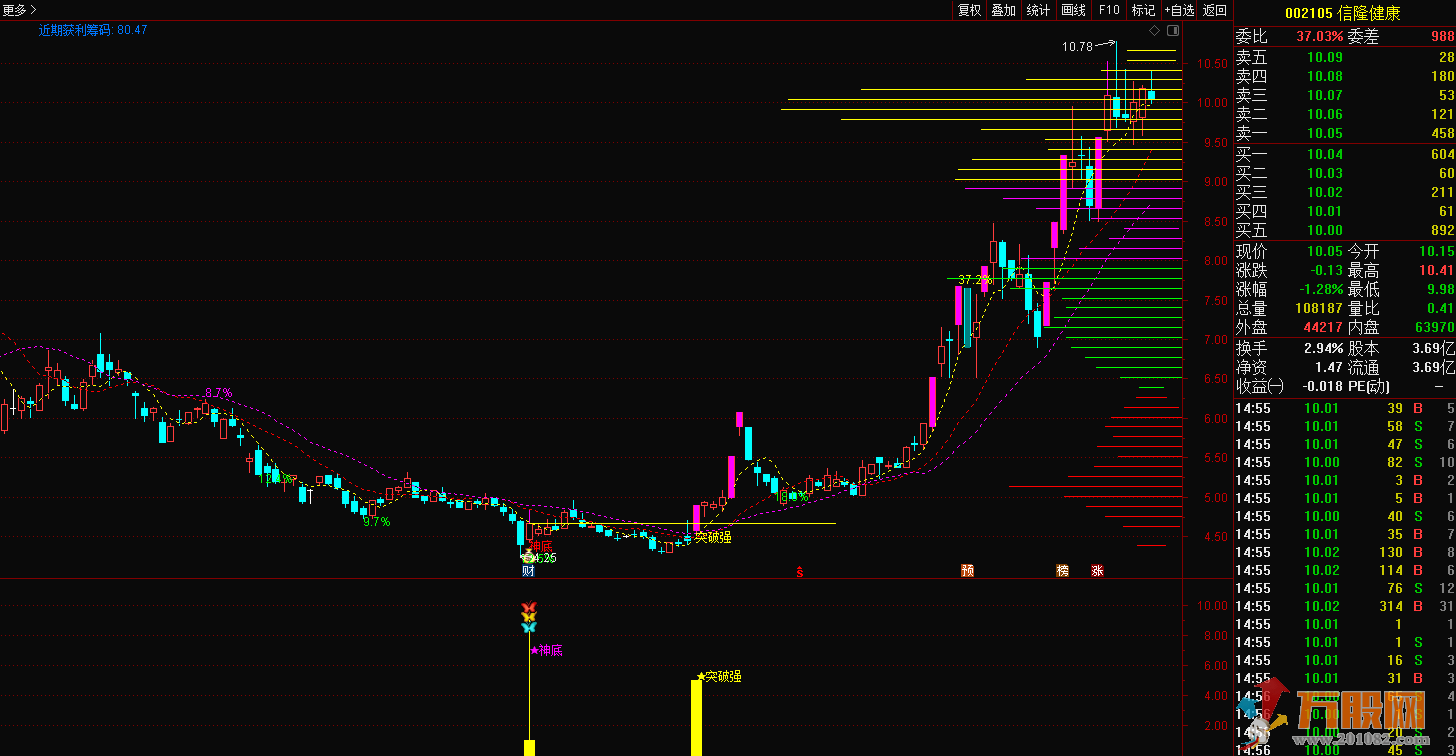Click the 委差 value 988
Screen dimensions: 1456x756
click(x=1442, y=37)
